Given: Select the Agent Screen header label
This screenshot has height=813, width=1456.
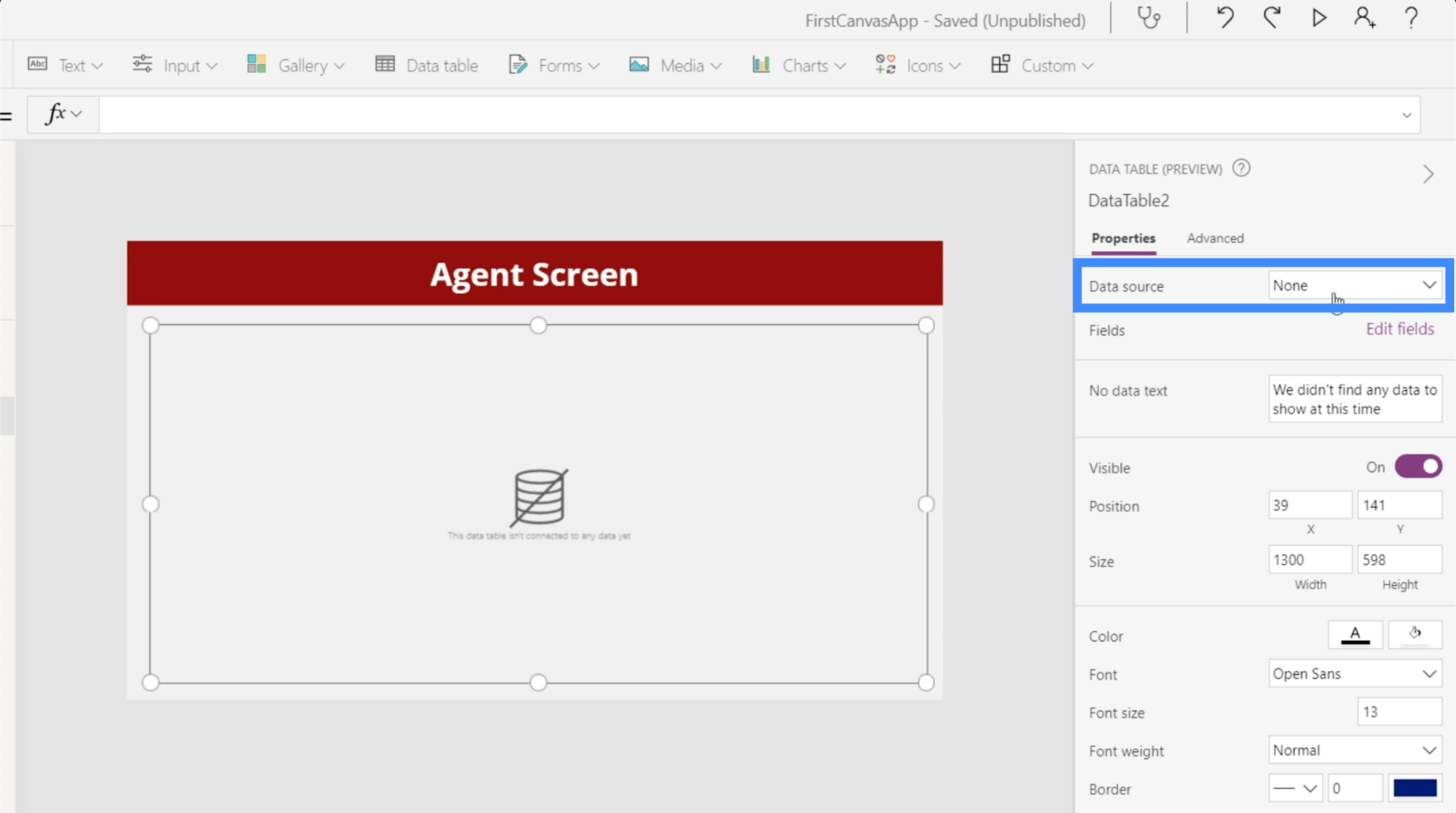Looking at the screenshot, I should pos(535,274).
